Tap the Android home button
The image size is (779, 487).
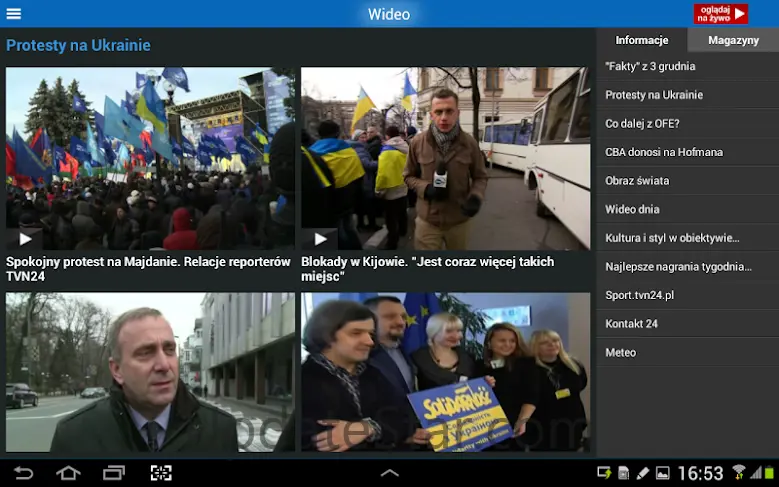point(68,473)
